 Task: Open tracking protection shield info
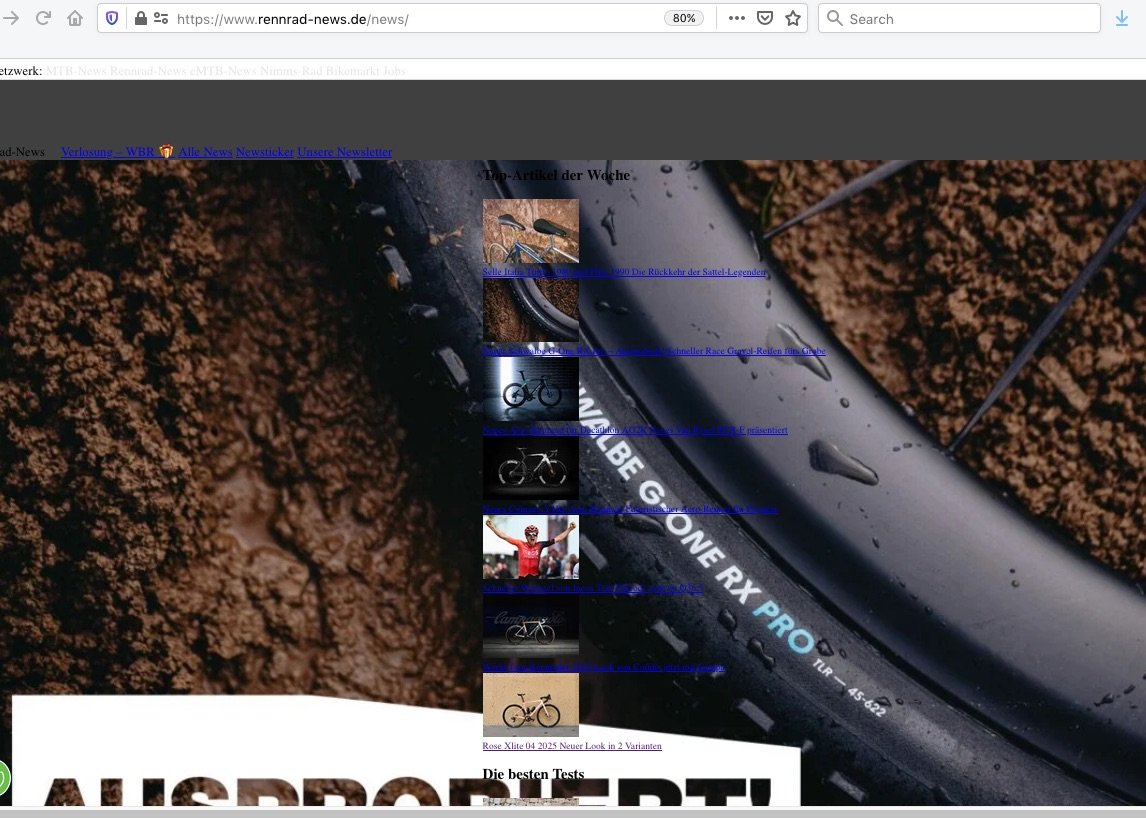pos(112,18)
